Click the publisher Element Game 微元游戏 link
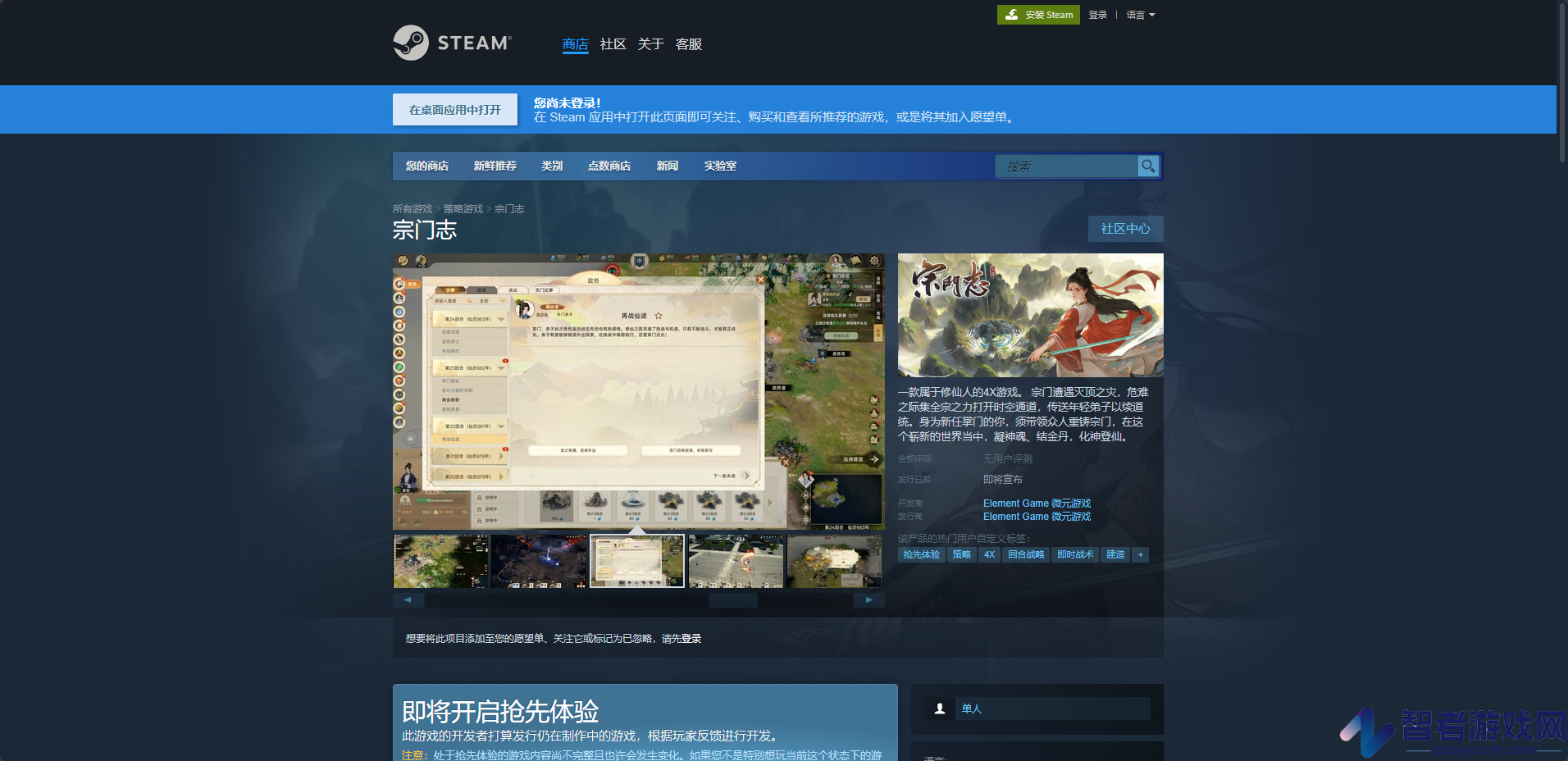Image resolution: width=1568 pixels, height=761 pixels. pyautogui.click(x=1037, y=517)
